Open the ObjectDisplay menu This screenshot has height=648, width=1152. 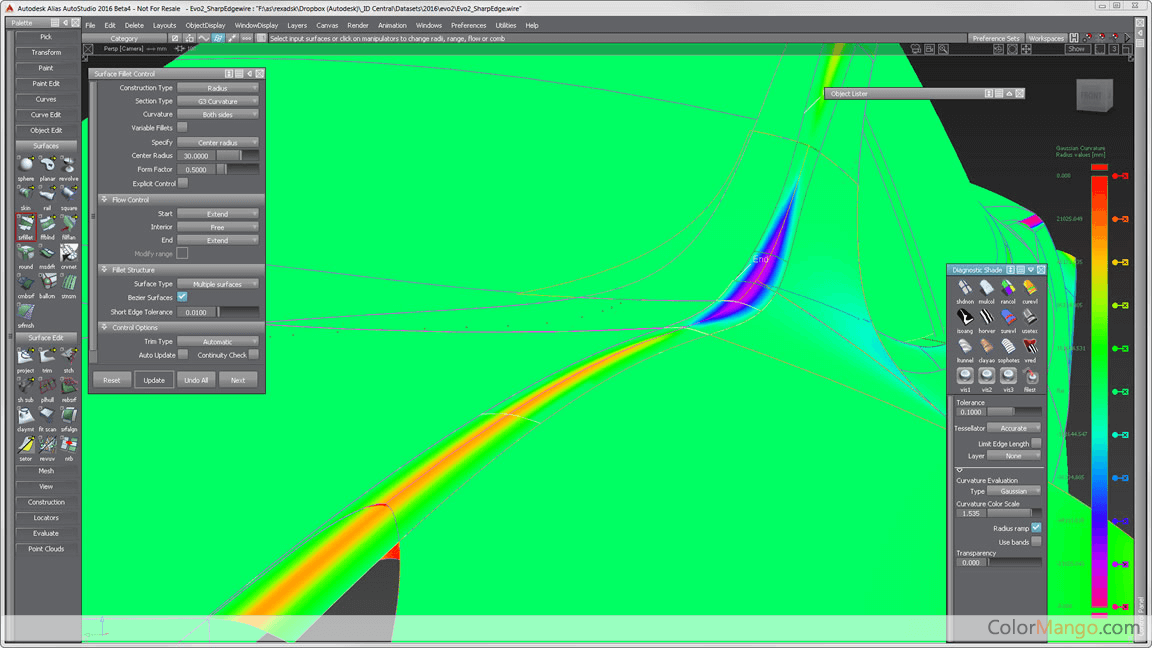coord(205,25)
